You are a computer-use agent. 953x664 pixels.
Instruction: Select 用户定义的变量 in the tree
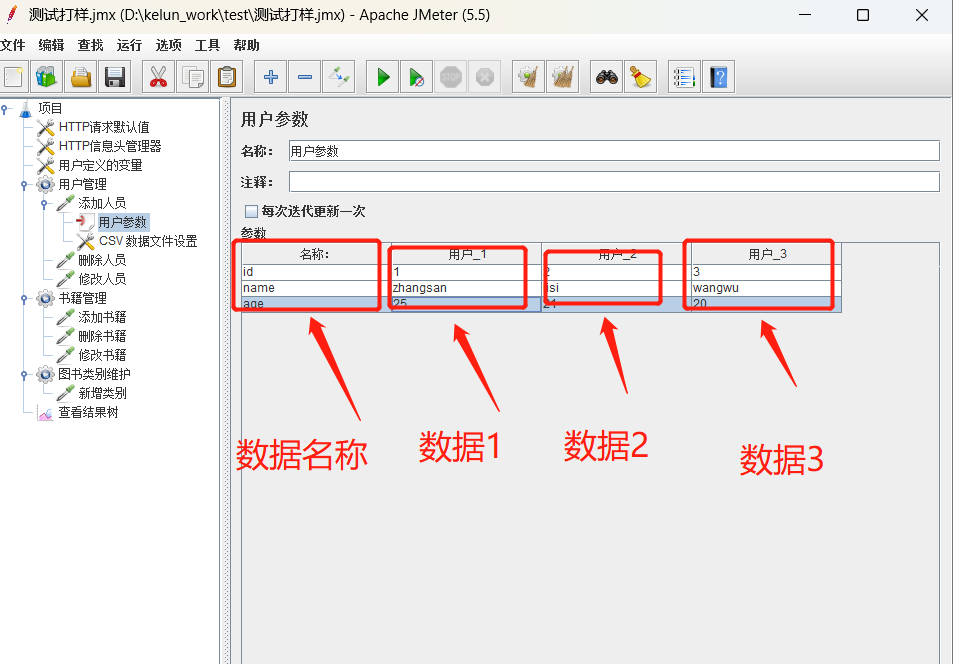[100, 165]
